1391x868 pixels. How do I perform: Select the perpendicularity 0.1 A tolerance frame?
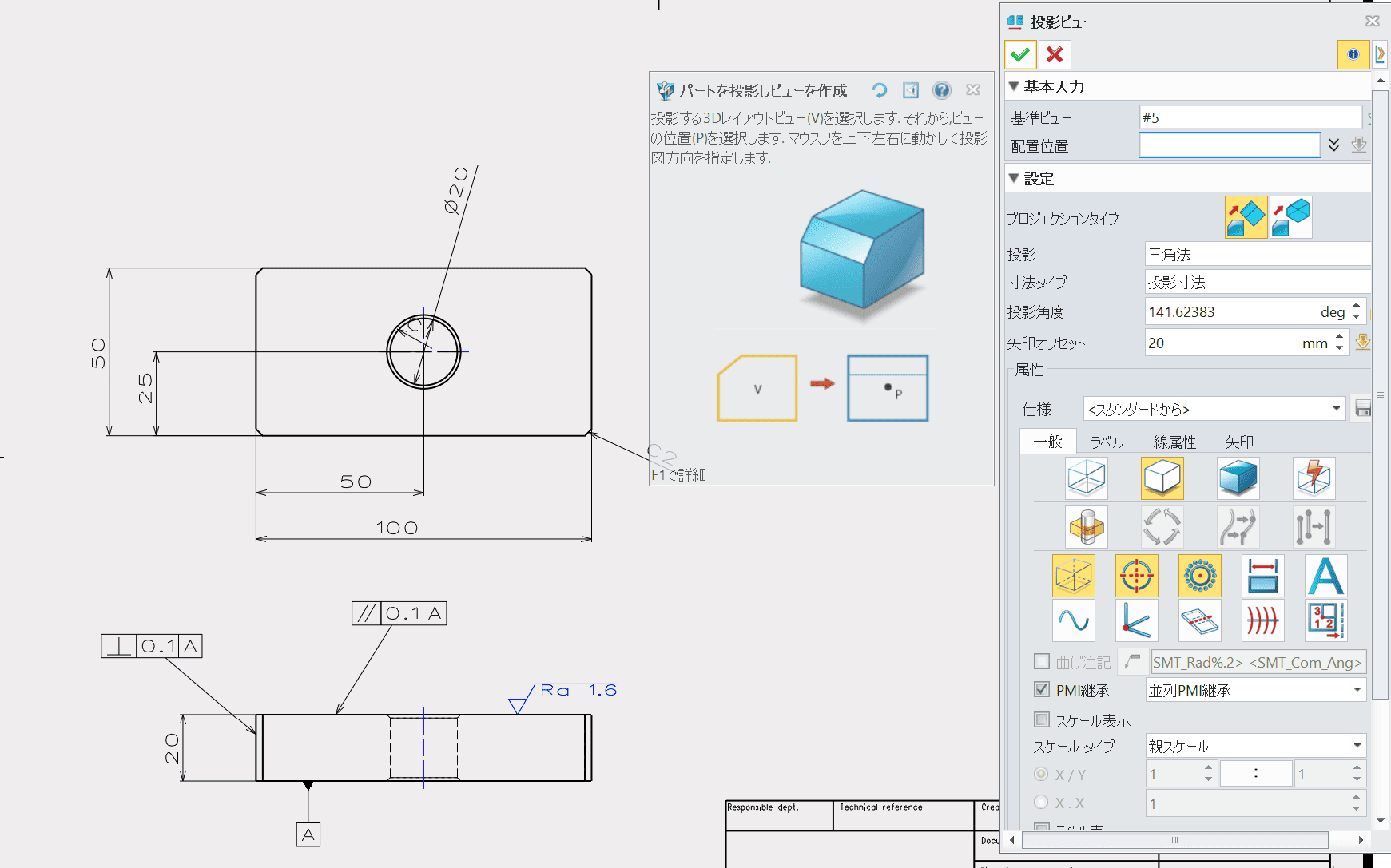tap(152, 645)
